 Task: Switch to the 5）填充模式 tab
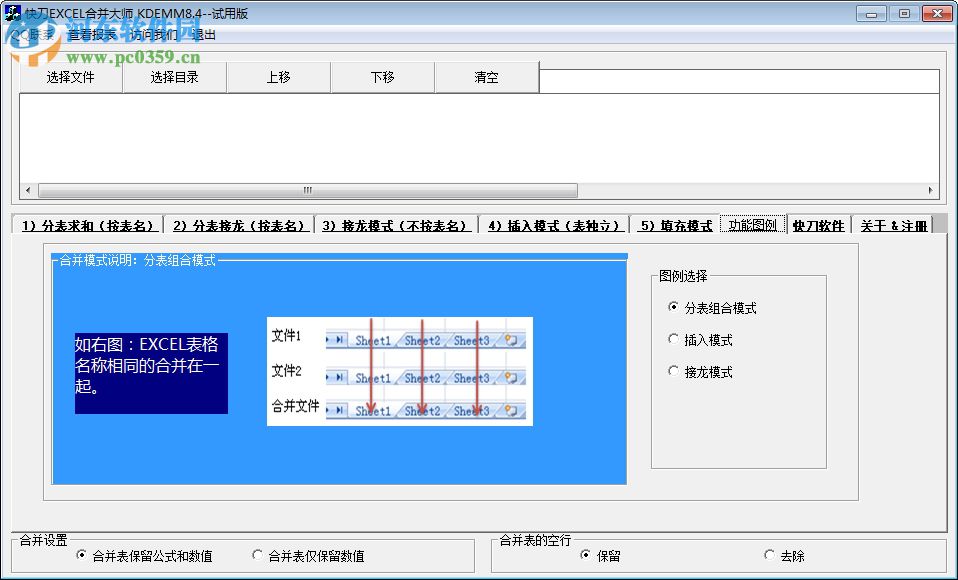click(x=674, y=225)
